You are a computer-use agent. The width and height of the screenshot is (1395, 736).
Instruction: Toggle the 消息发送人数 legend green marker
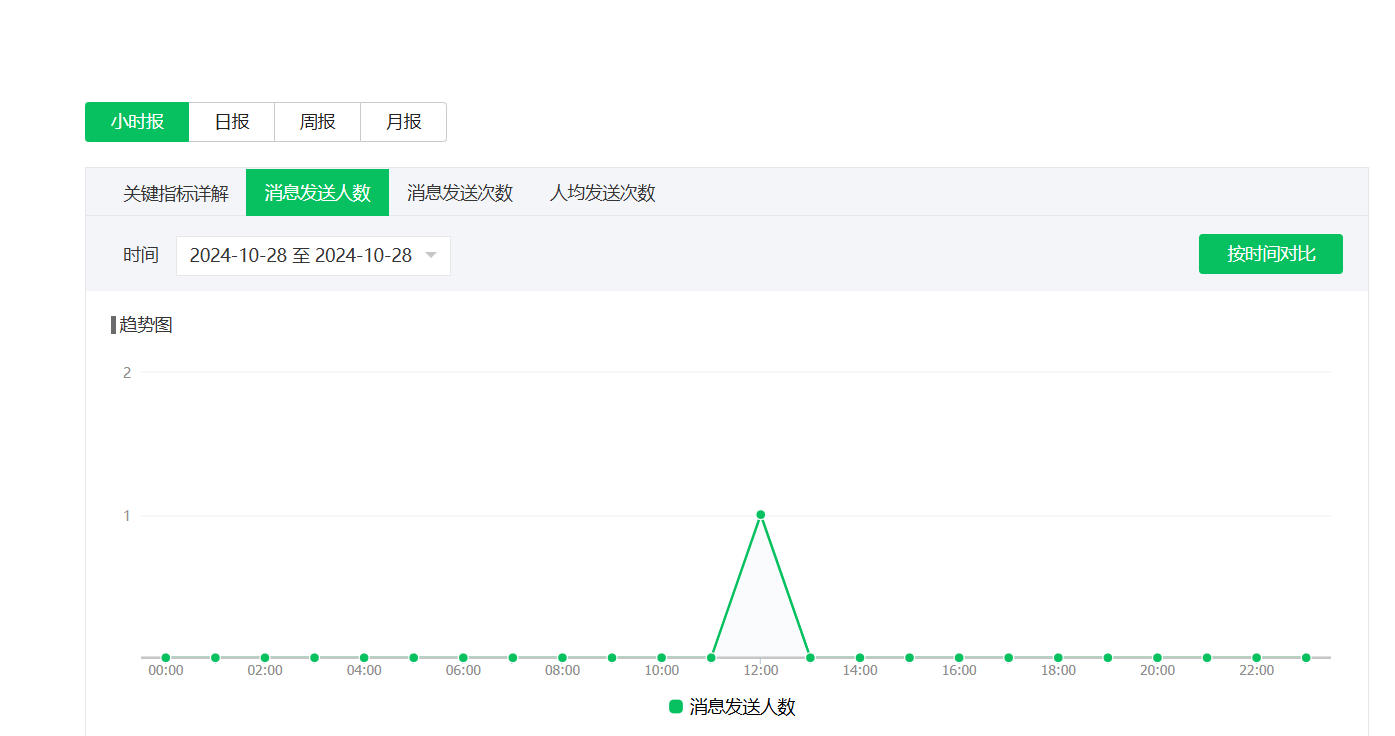(676, 707)
